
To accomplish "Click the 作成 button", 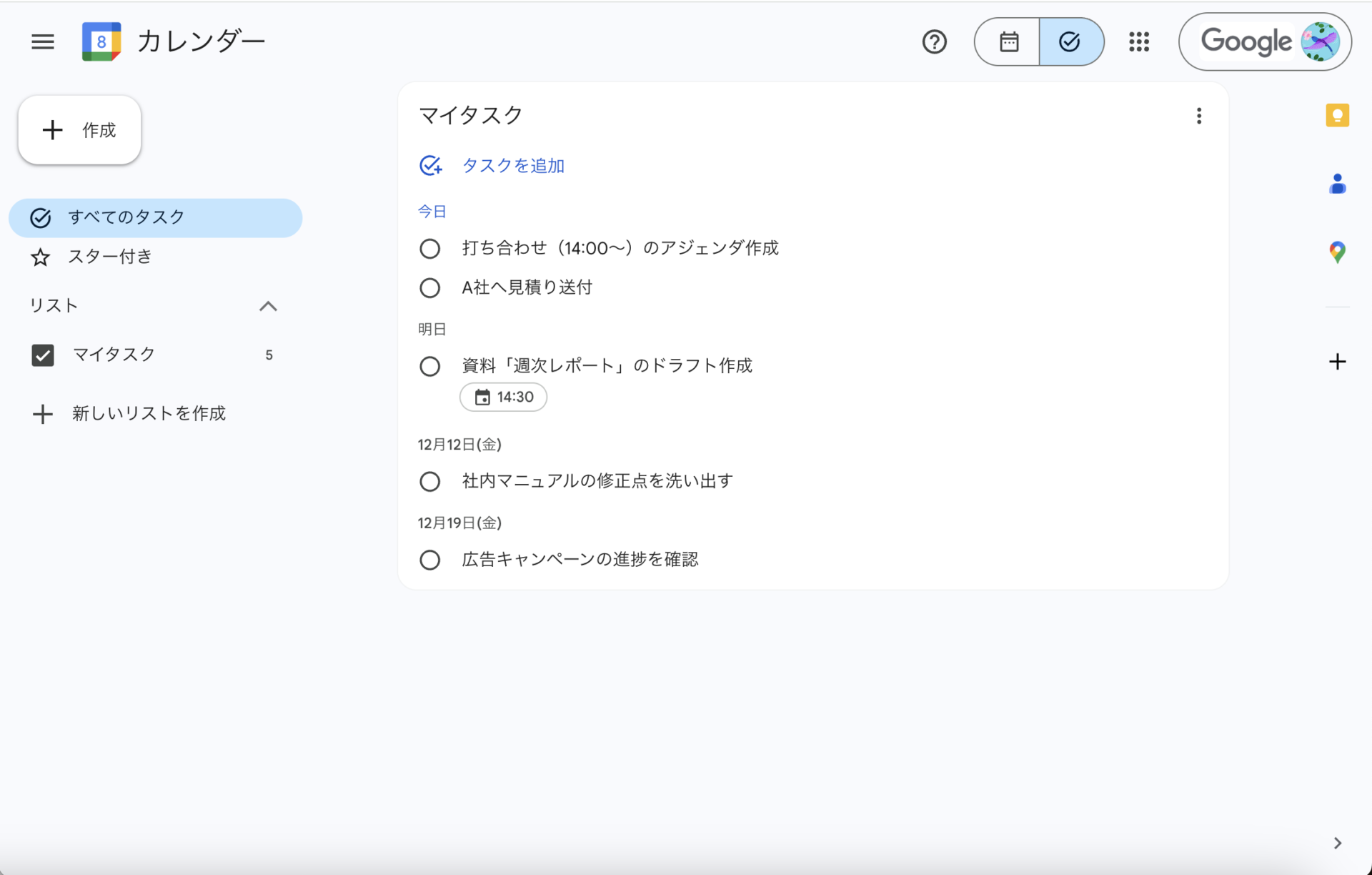I will [79, 129].
